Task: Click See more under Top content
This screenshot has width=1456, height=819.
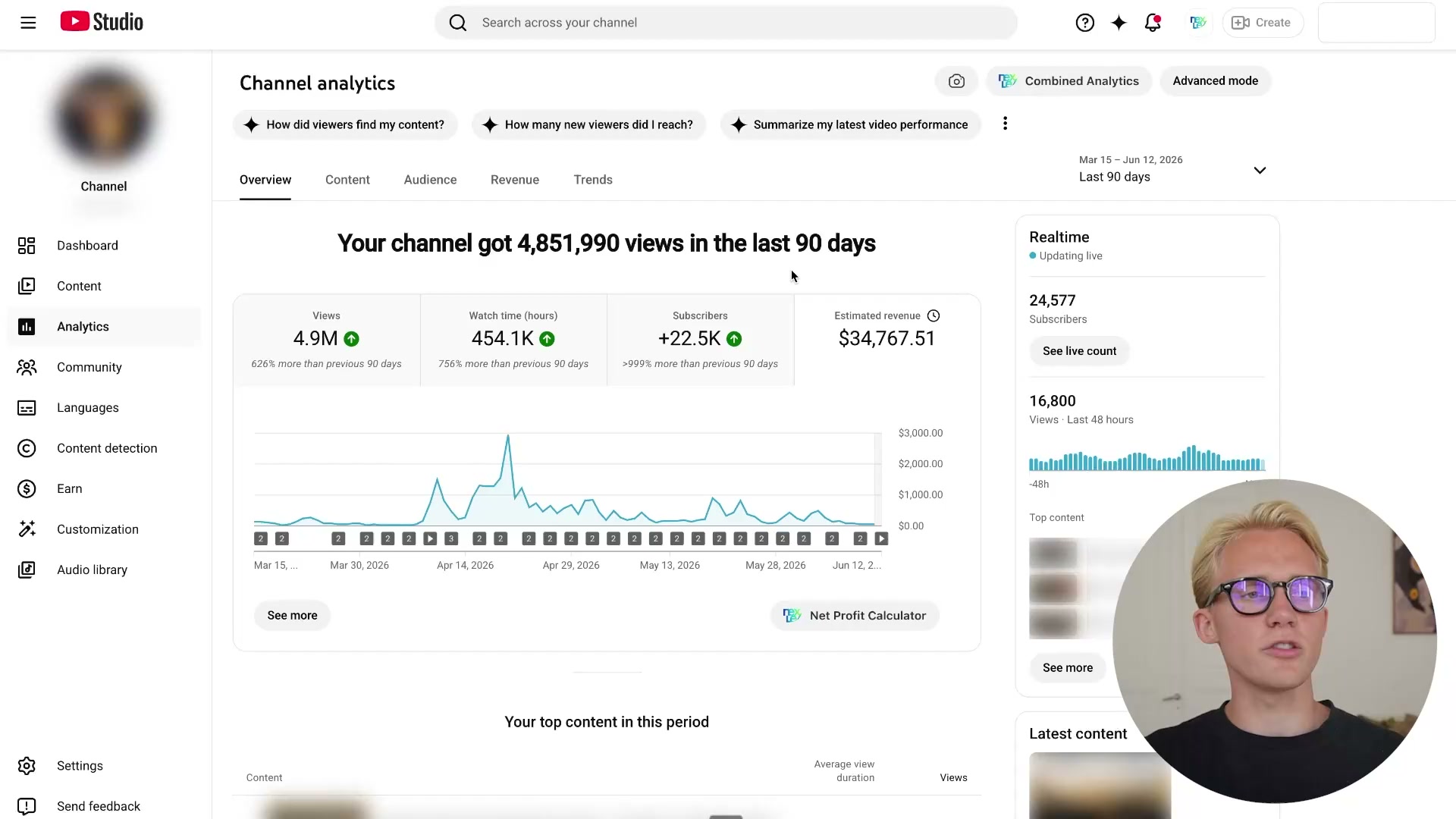Action: point(1067,668)
